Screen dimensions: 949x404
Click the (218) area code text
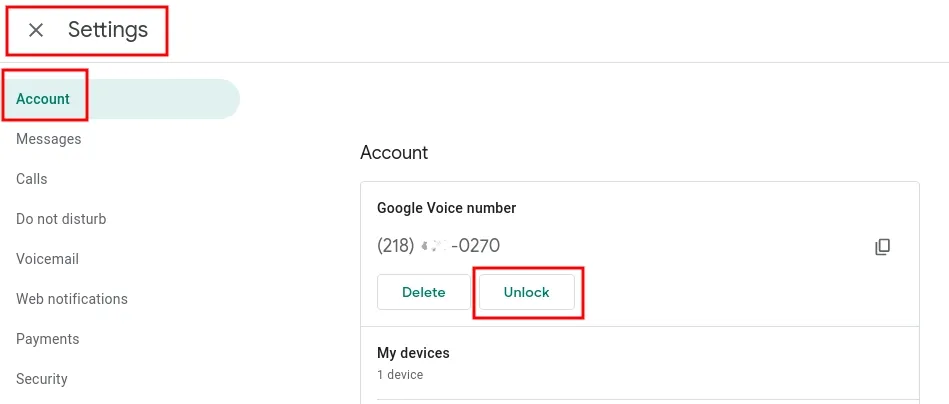[x=396, y=246]
